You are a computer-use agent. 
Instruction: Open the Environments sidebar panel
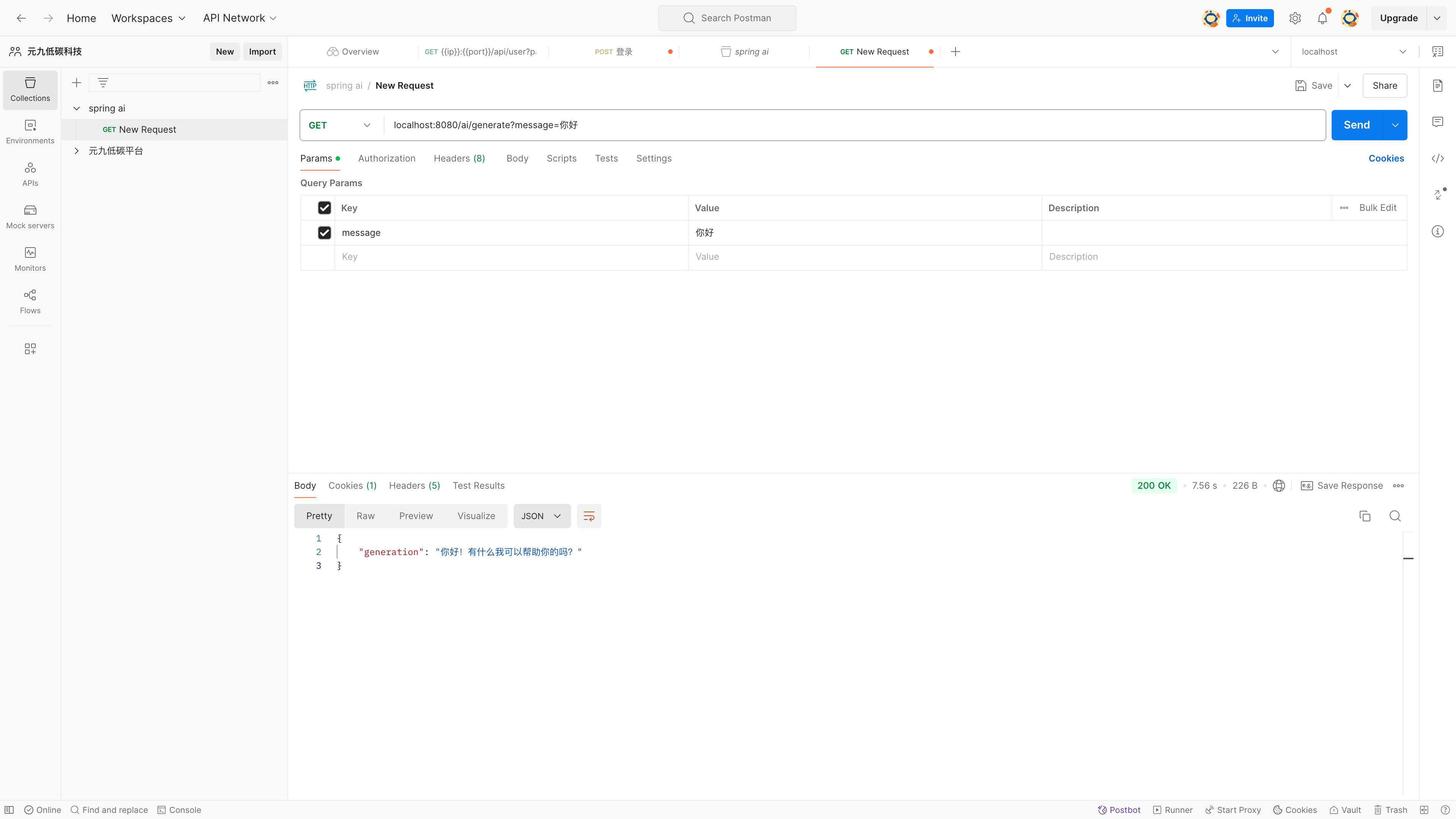point(30,131)
